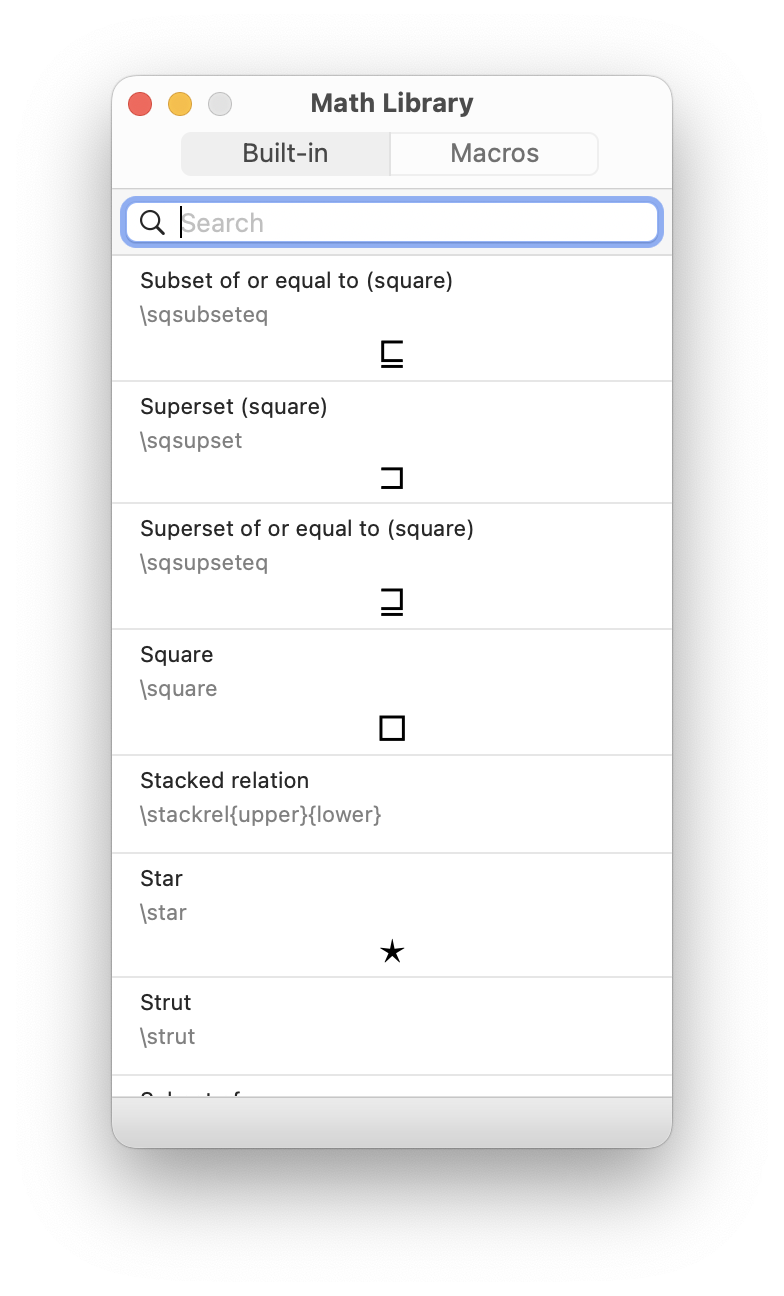Click the black star symbol preview

(392, 952)
